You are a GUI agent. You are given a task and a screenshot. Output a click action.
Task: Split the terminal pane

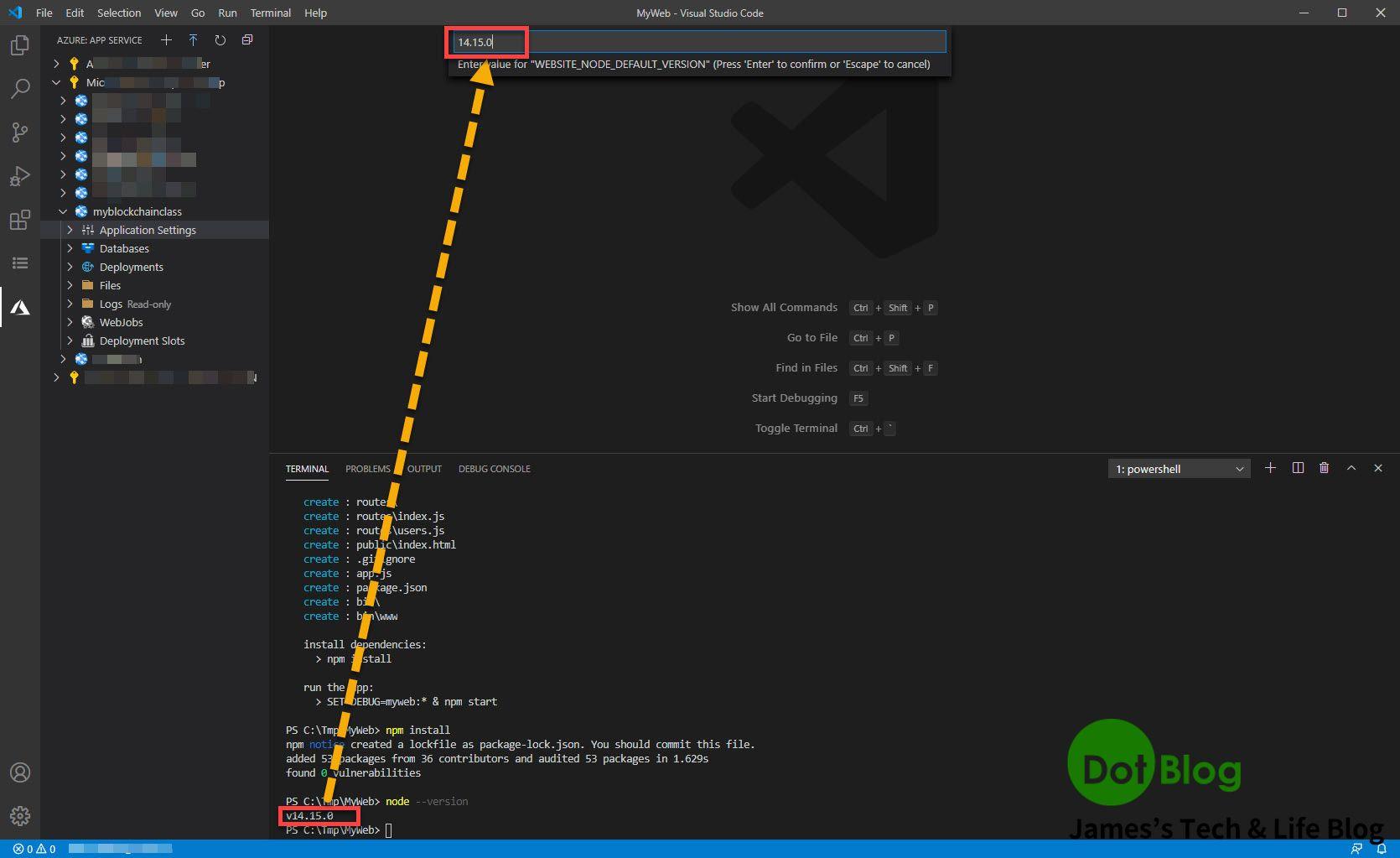pos(1298,468)
